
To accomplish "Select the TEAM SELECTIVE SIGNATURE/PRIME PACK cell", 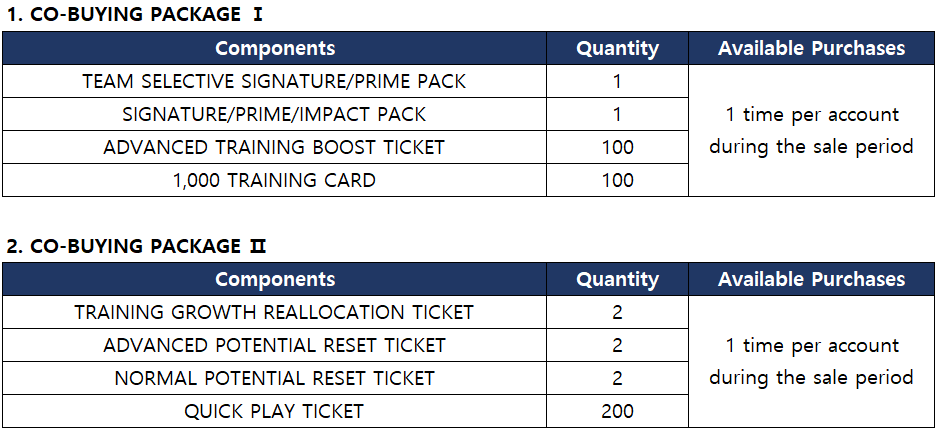I will coord(275,81).
